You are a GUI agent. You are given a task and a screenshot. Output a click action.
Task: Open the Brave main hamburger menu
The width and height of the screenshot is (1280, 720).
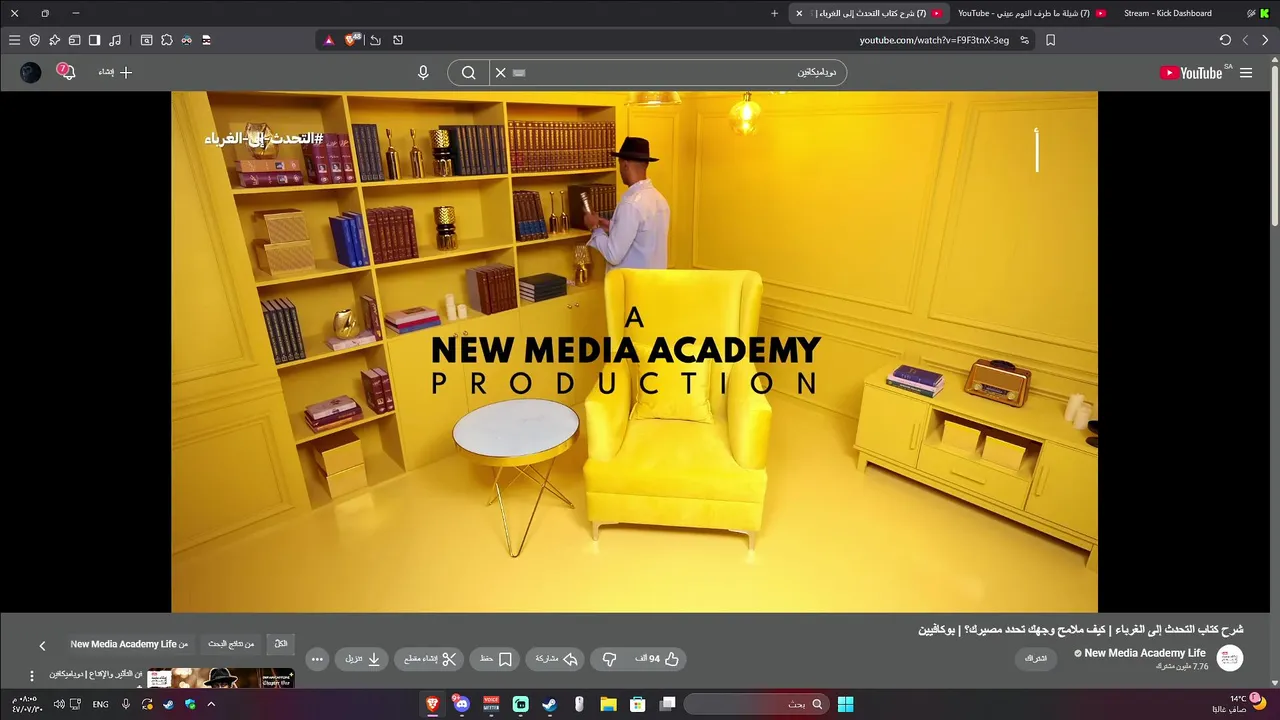pyautogui.click(x=14, y=40)
